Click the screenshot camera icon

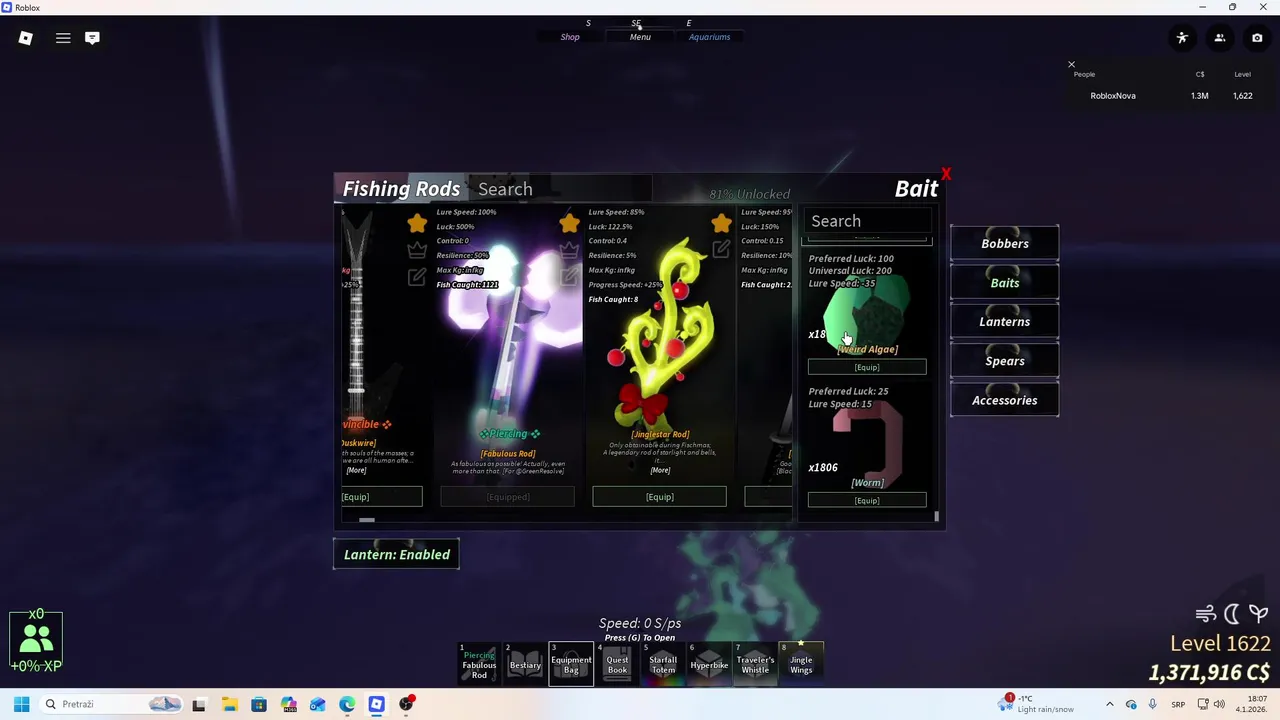pyautogui.click(x=1257, y=38)
